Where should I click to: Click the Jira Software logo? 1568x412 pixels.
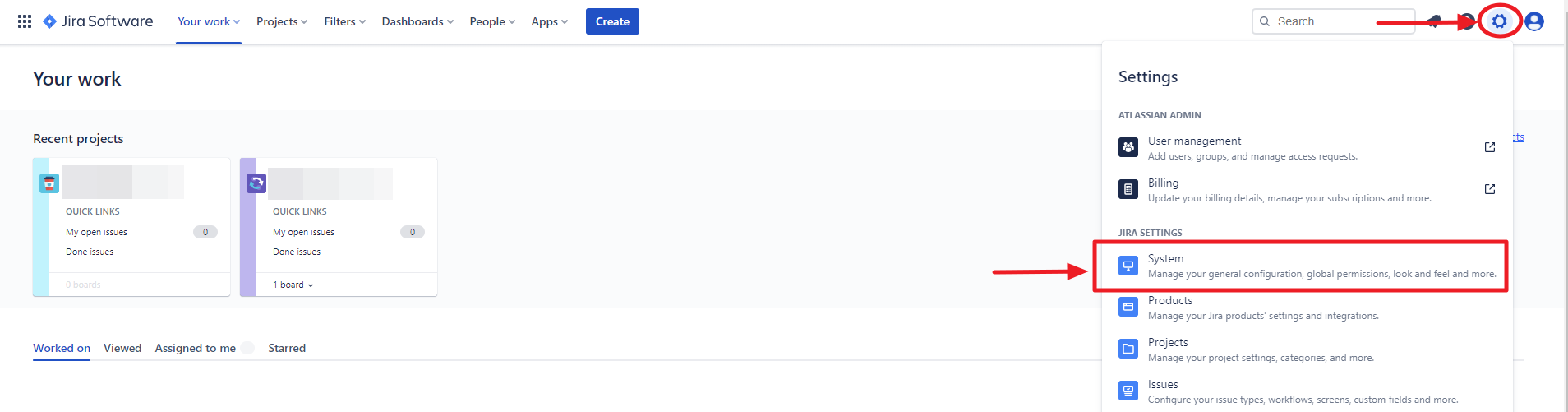pyautogui.click(x=98, y=21)
